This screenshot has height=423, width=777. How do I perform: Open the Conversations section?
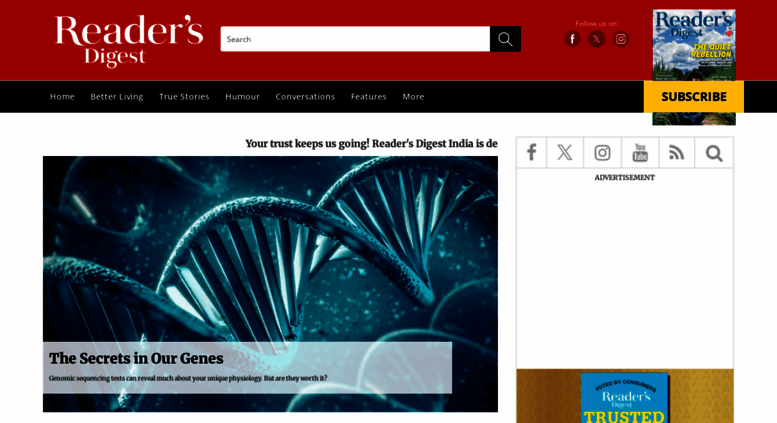click(x=305, y=97)
